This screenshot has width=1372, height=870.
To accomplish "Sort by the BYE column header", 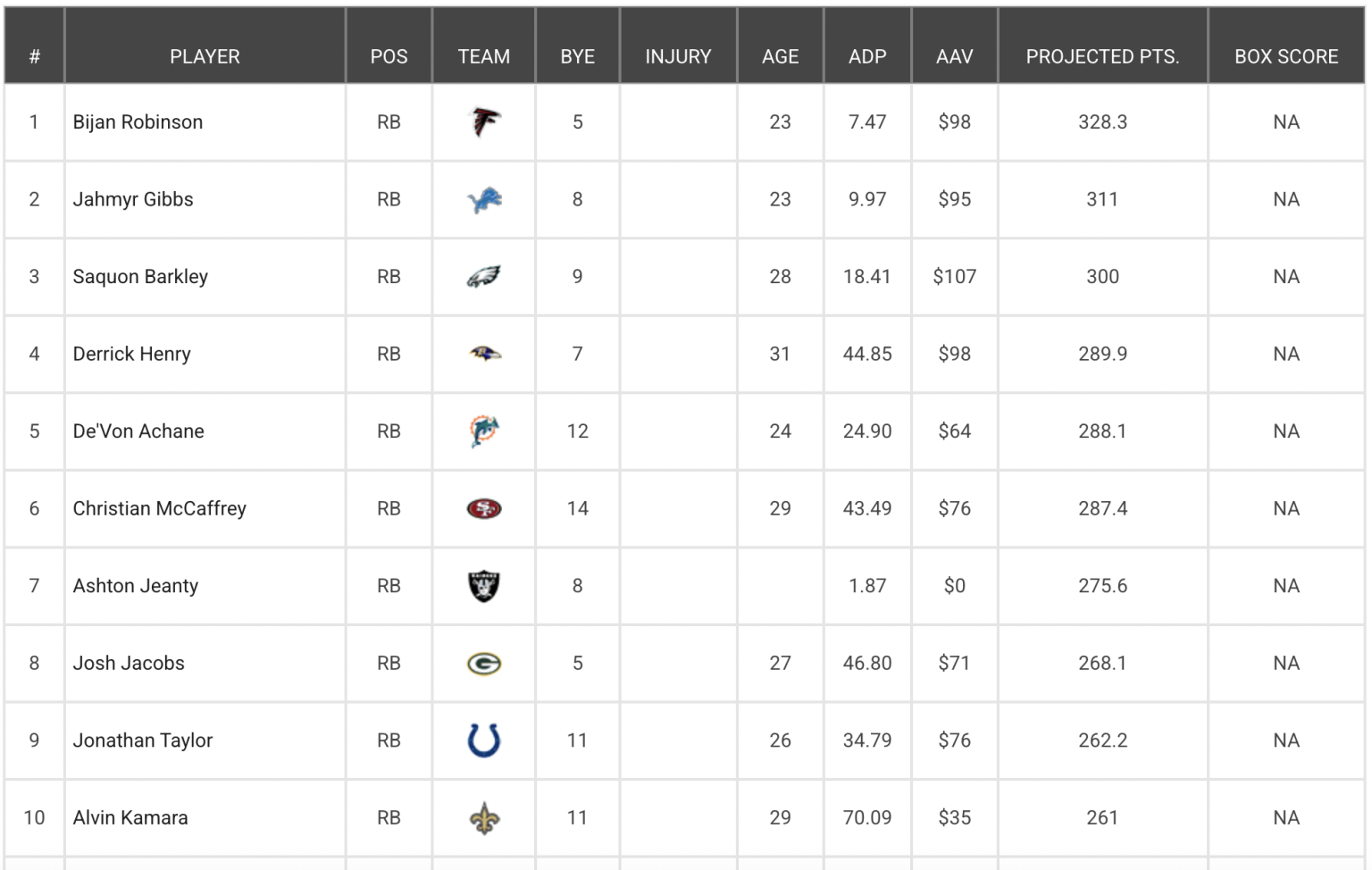I will pyautogui.click(x=577, y=56).
